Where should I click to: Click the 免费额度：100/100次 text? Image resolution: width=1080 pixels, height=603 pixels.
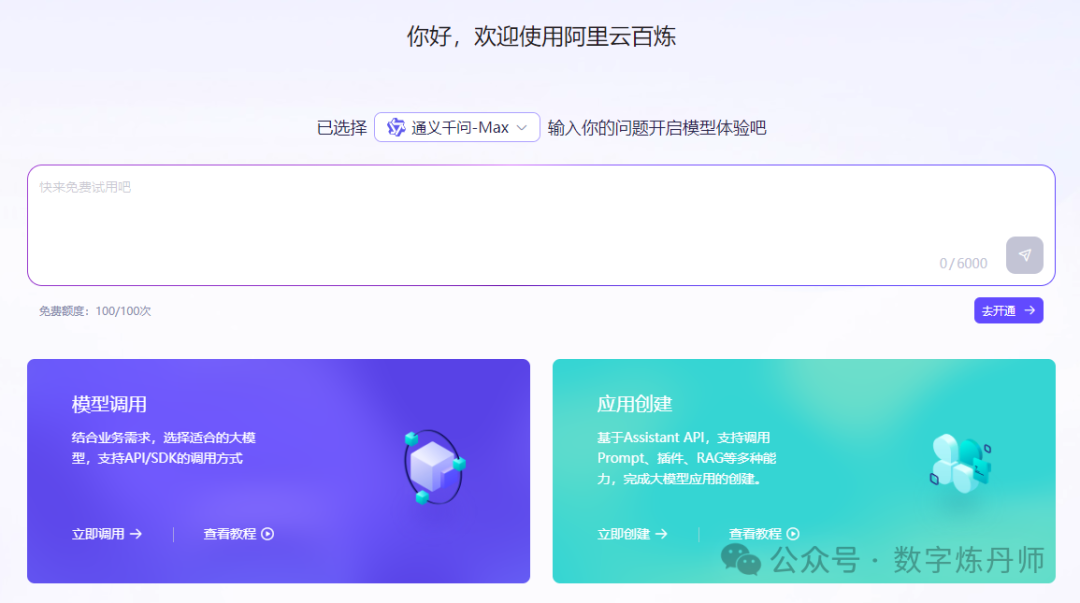point(95,311)
